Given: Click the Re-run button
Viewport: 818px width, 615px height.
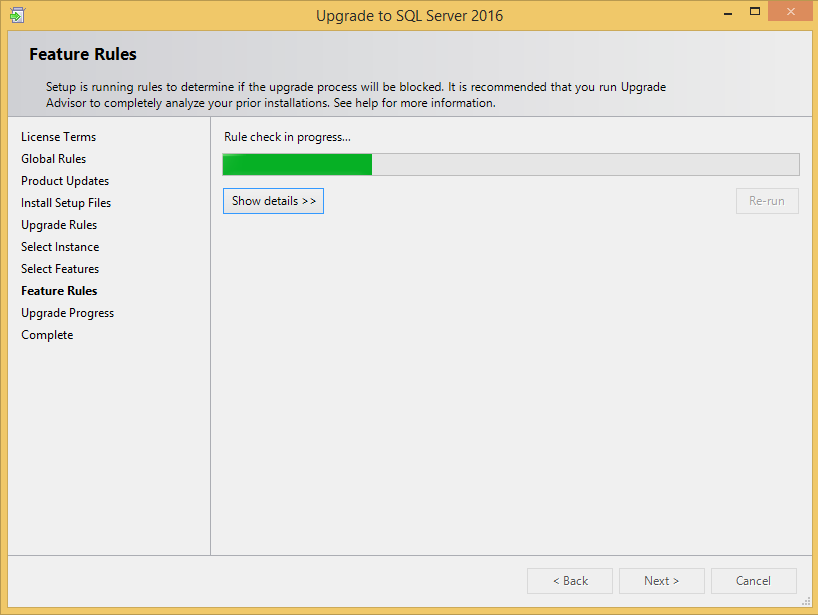Looking at the screenshot, I should [x=766, y=201].
